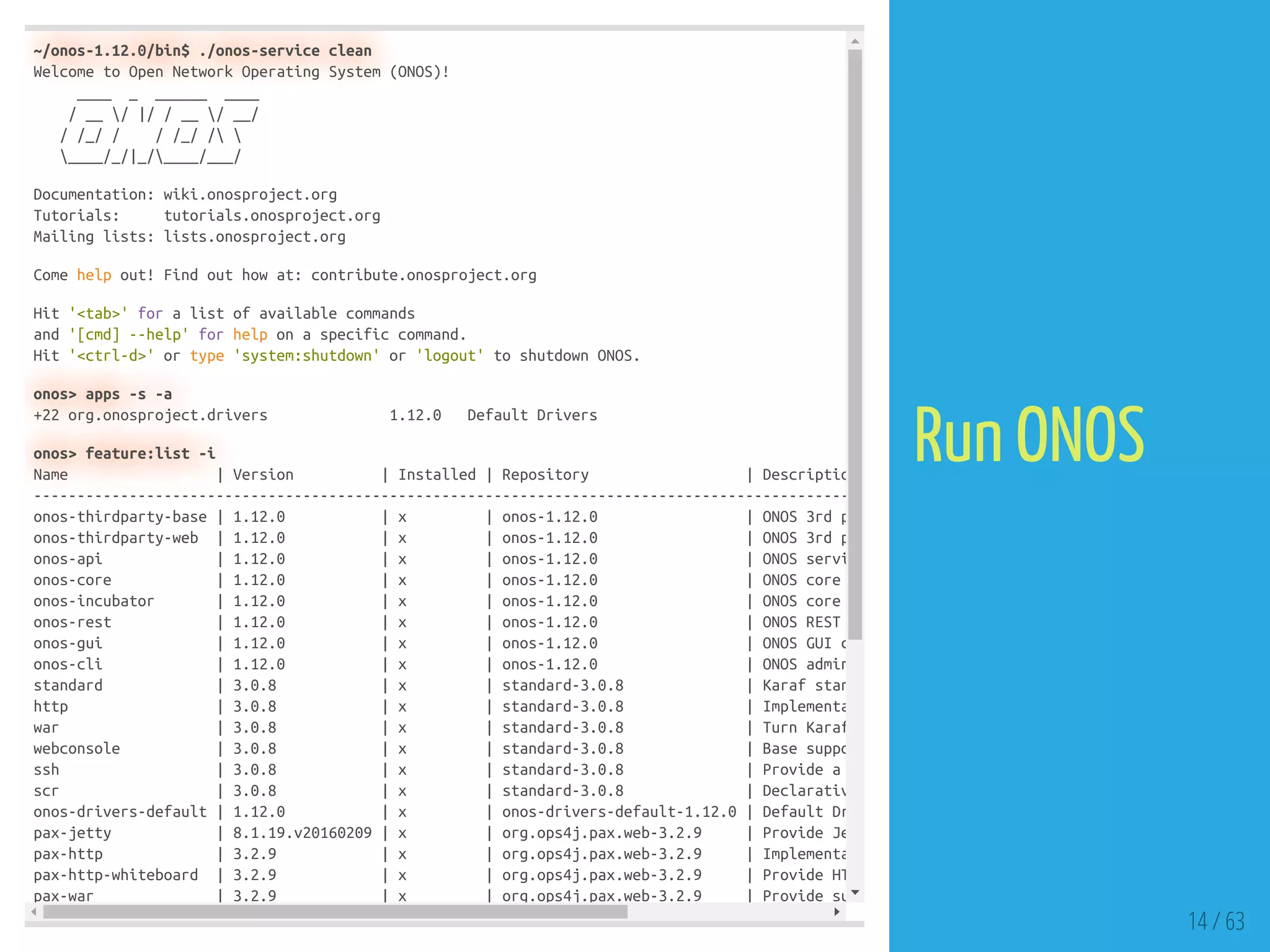Image resolution: width=1270 pixels, height=952 pixels.
Task: Click the '[cmd] --help' highlighted text
Action: point(129,335)
